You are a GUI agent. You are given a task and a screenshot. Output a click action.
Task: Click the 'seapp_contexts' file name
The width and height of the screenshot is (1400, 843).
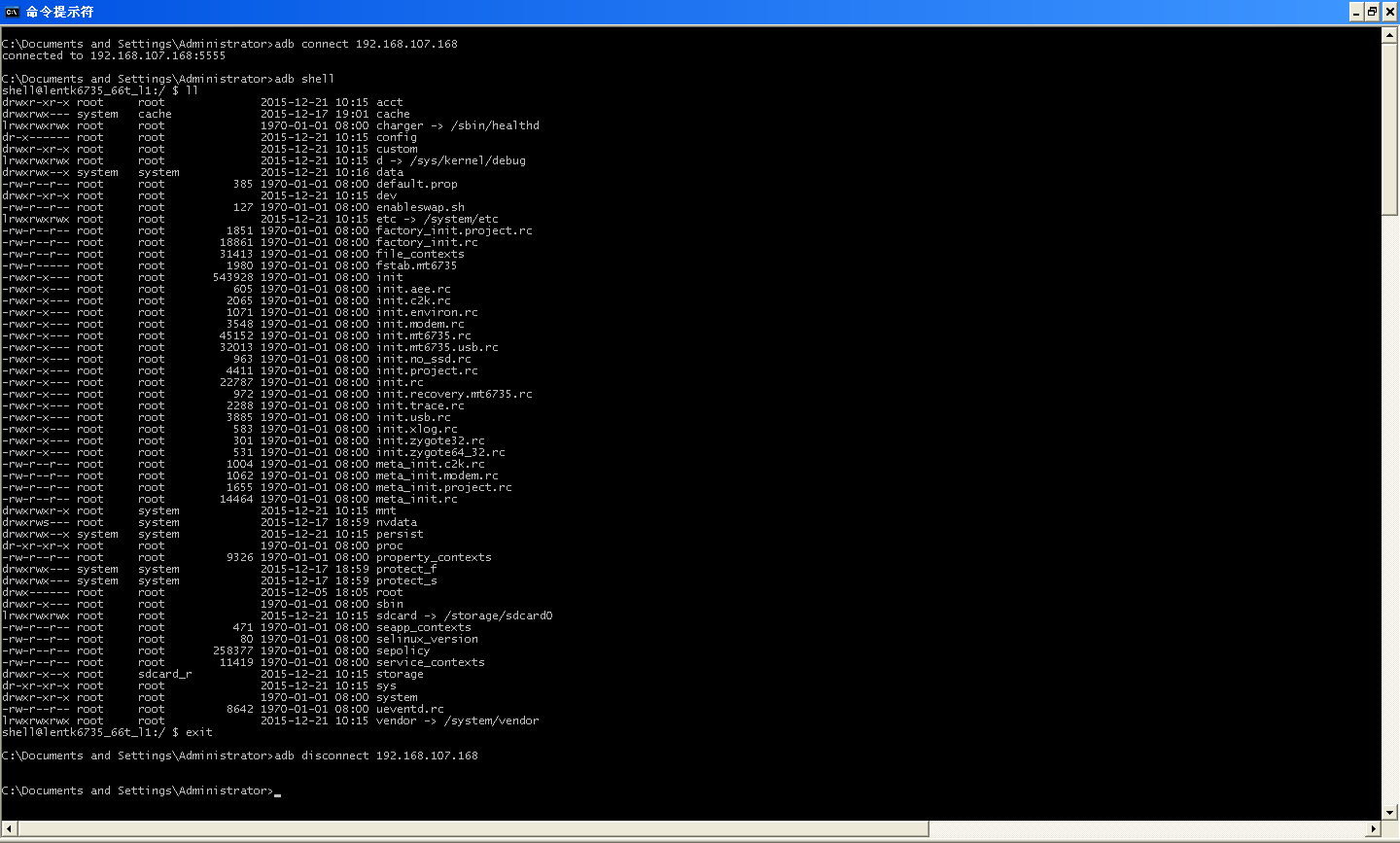424,627
